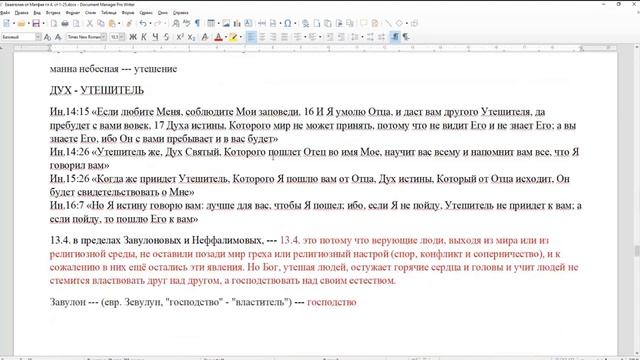
Task: Toggle italic К formatting
Action: (144, 37)
